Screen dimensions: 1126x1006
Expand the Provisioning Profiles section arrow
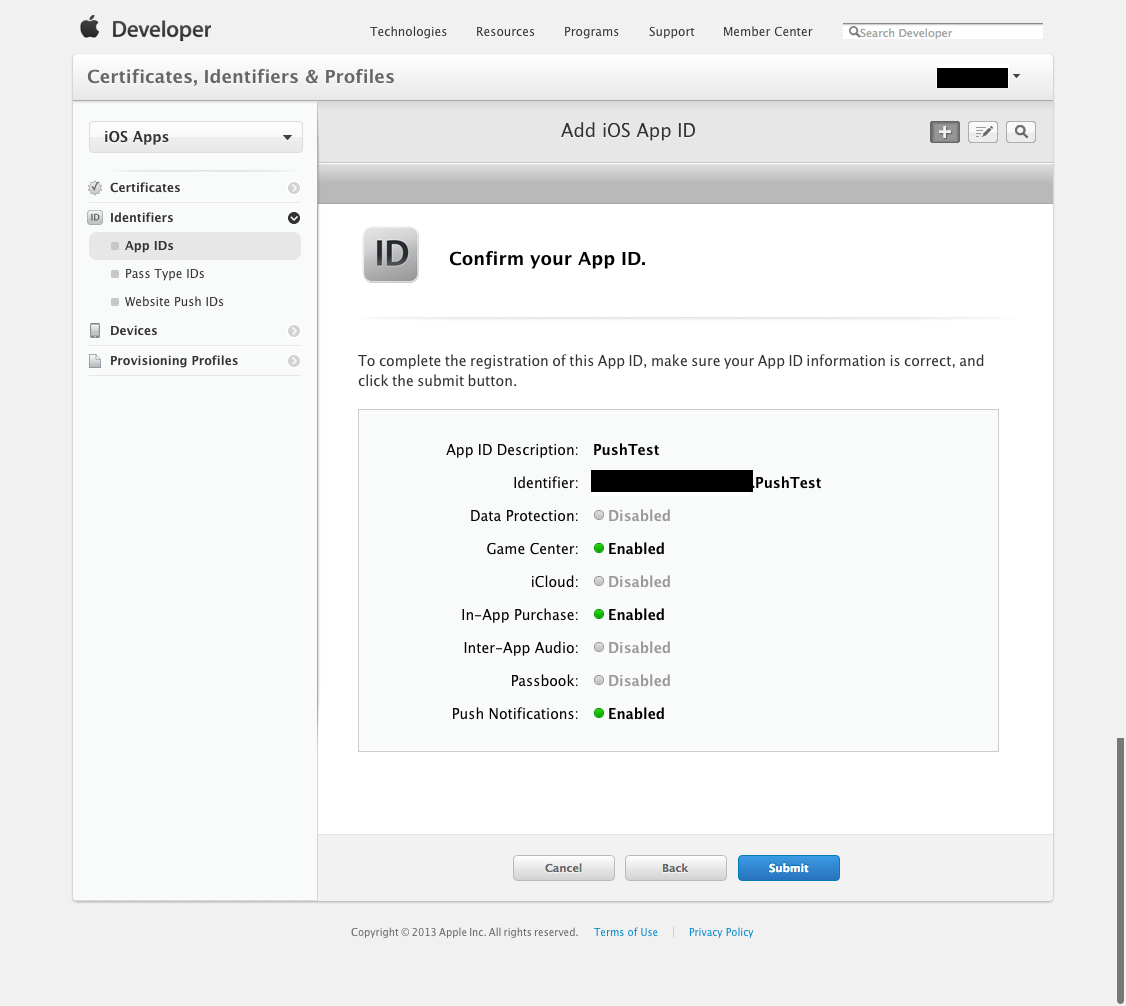pos(294,361)
